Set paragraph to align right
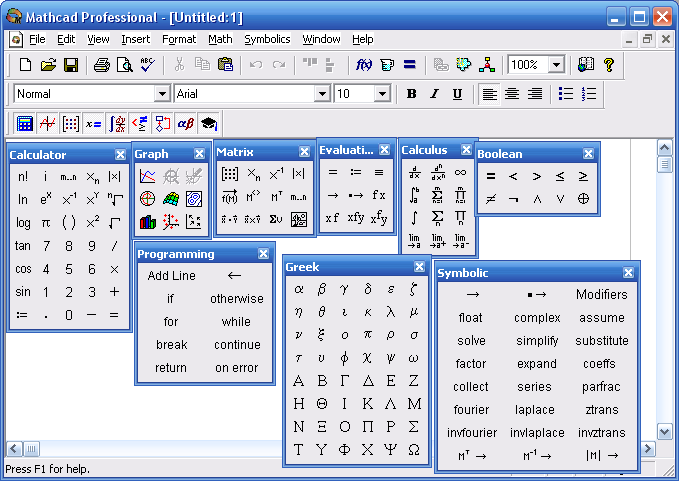This screenshot has height=481, width=679. point(535,94)
